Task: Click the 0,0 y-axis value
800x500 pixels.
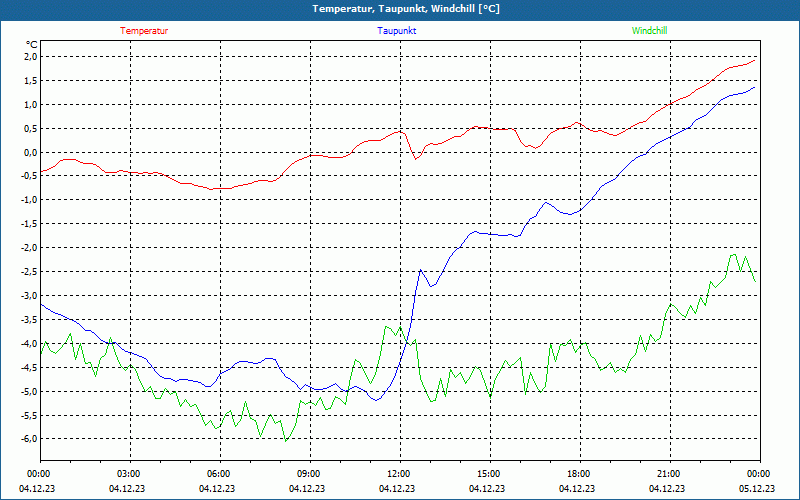Action: coord(31,152)
